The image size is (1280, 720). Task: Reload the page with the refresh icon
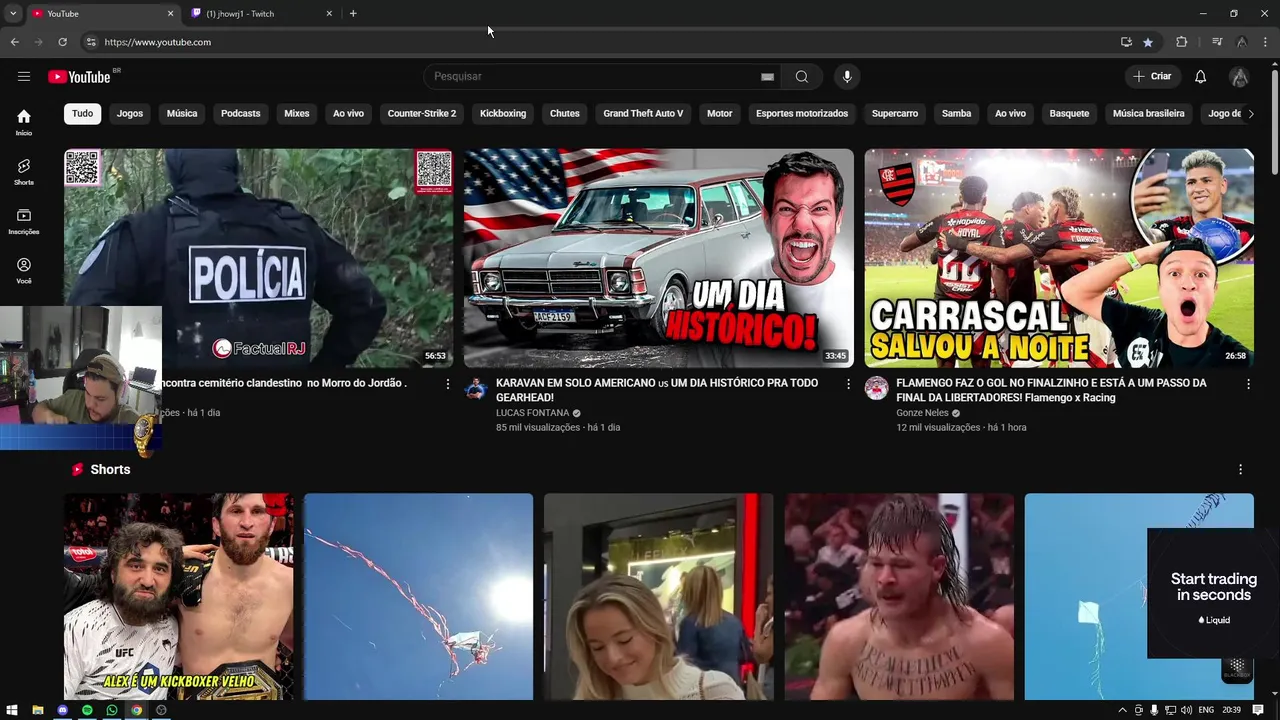pos(62,42)
